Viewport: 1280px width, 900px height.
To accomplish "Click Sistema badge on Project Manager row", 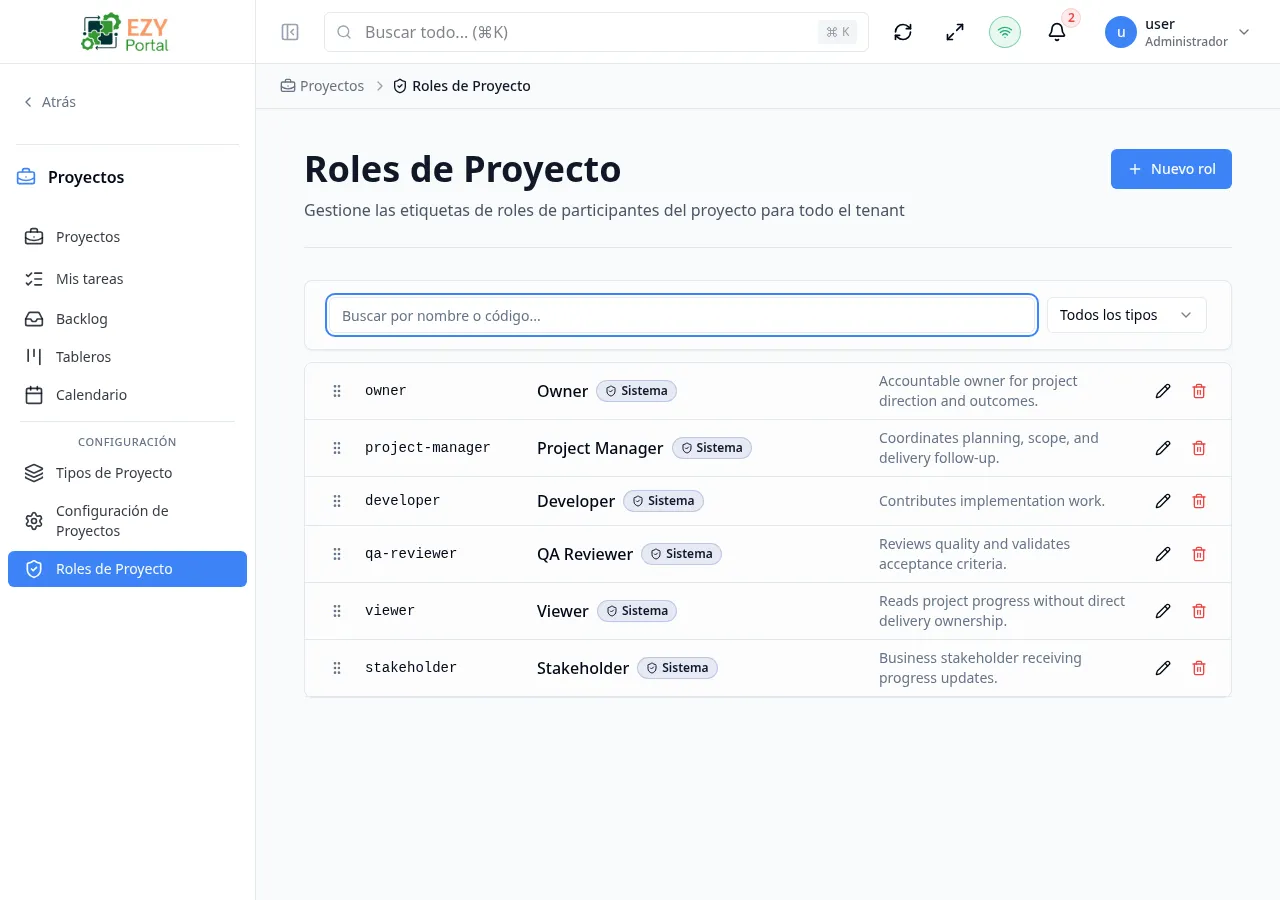I will 712,448.
